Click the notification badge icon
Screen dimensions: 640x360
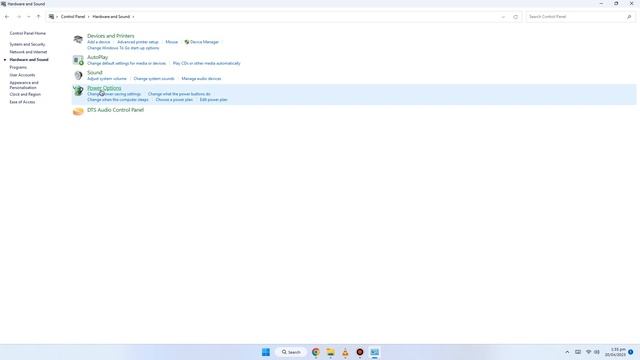[631, 352]
